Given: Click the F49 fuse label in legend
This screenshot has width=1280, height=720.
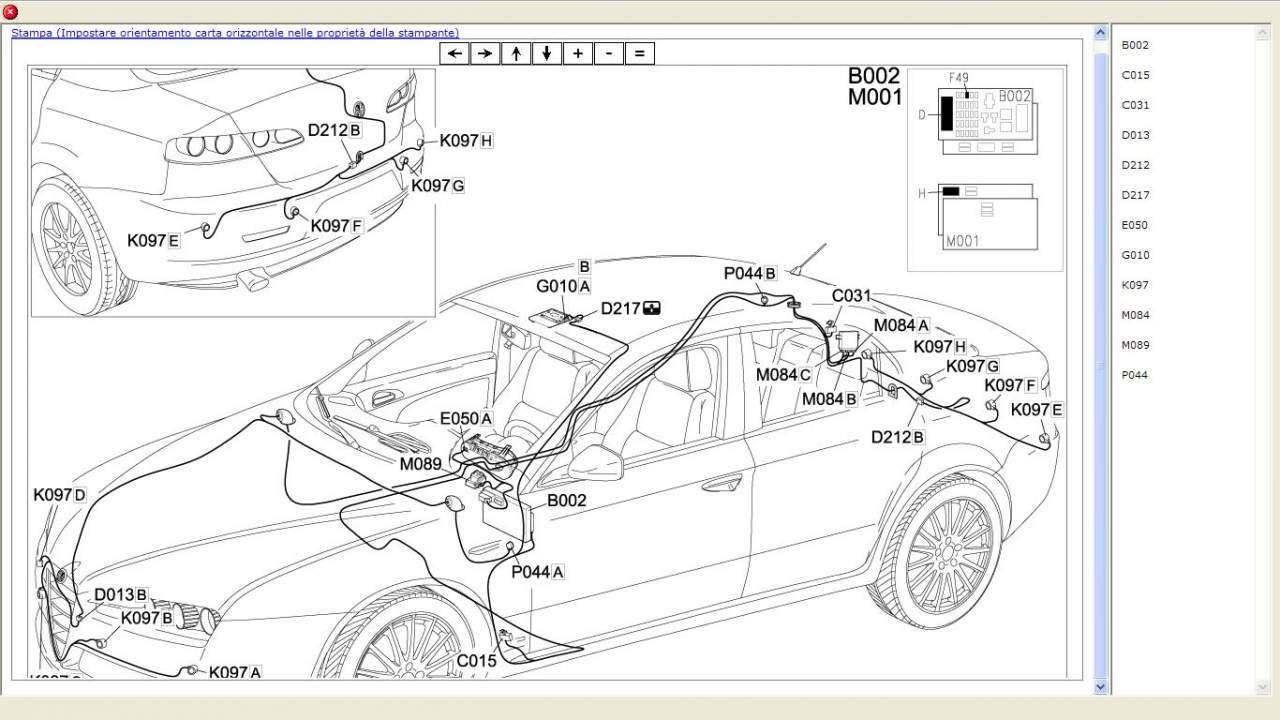Looking at the screenshot, I should pyautogui.click(x=958, y=78).
